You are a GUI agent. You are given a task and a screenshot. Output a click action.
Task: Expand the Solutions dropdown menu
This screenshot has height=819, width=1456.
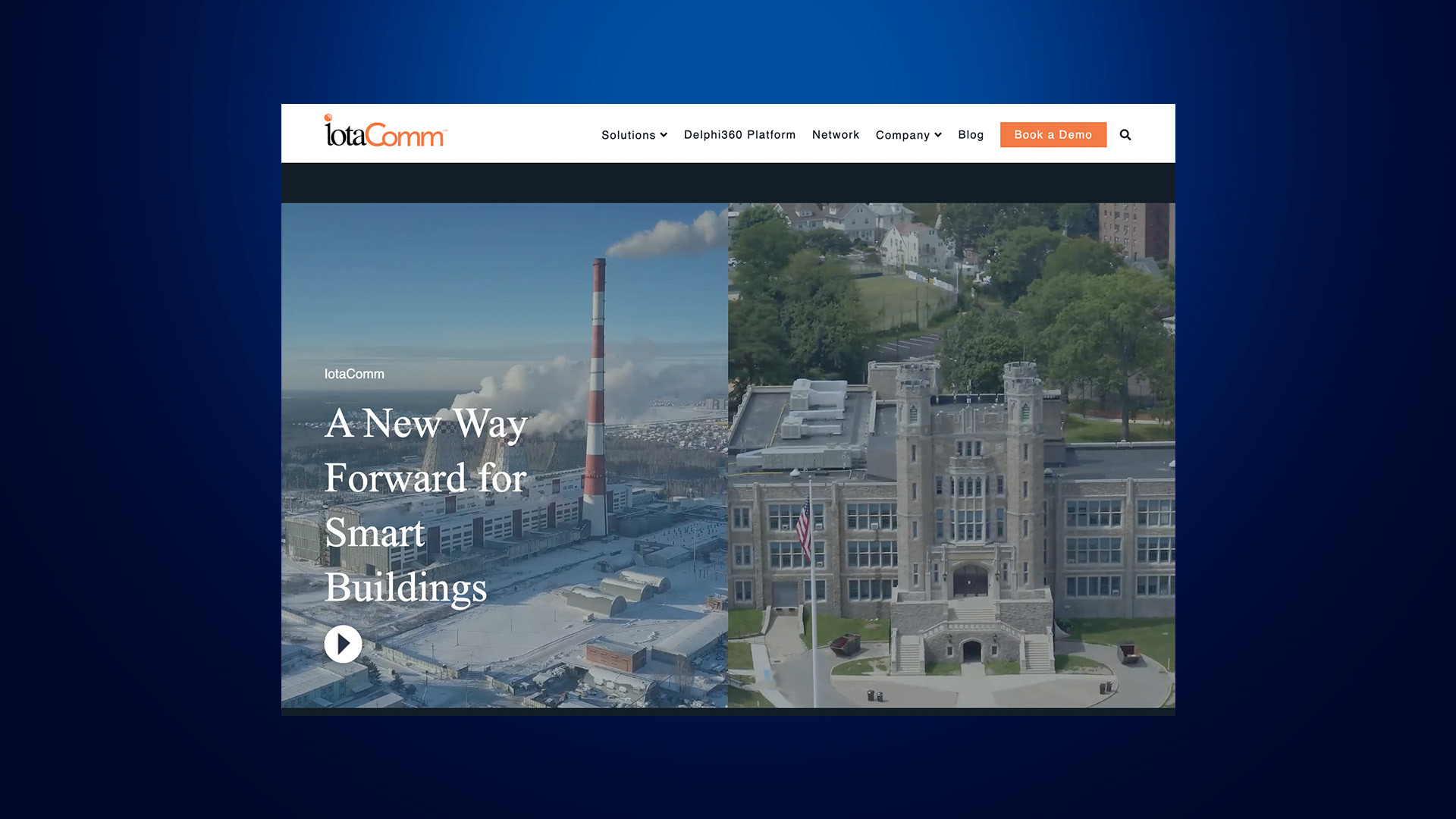tap(634, 135)
